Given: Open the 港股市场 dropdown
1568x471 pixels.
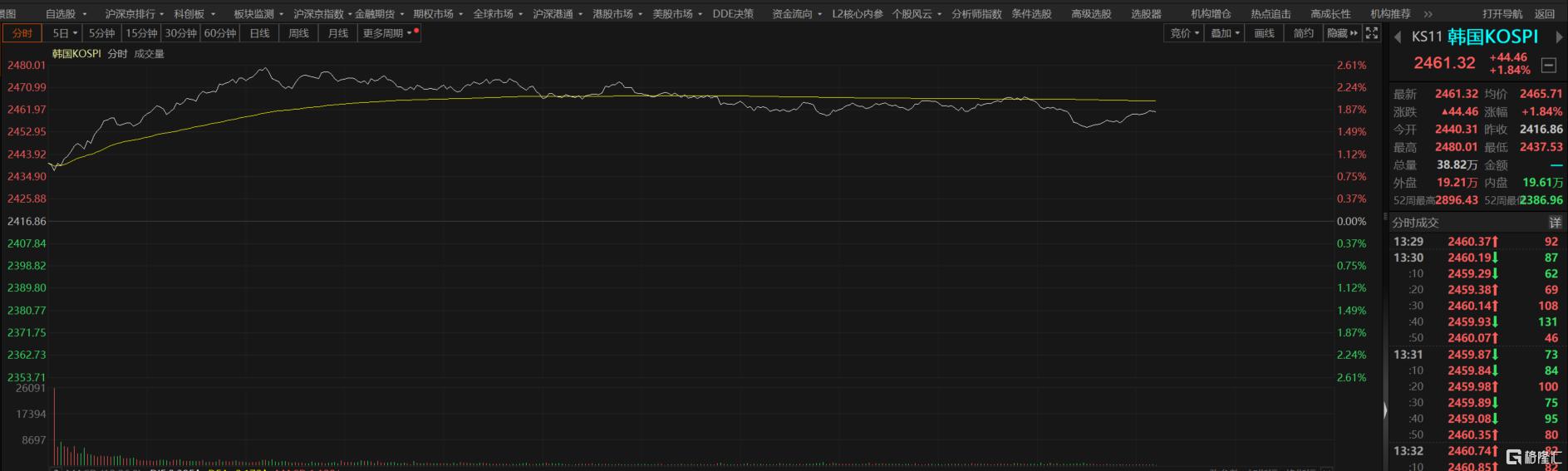Looking at the screenshot, I should point(617,14).
